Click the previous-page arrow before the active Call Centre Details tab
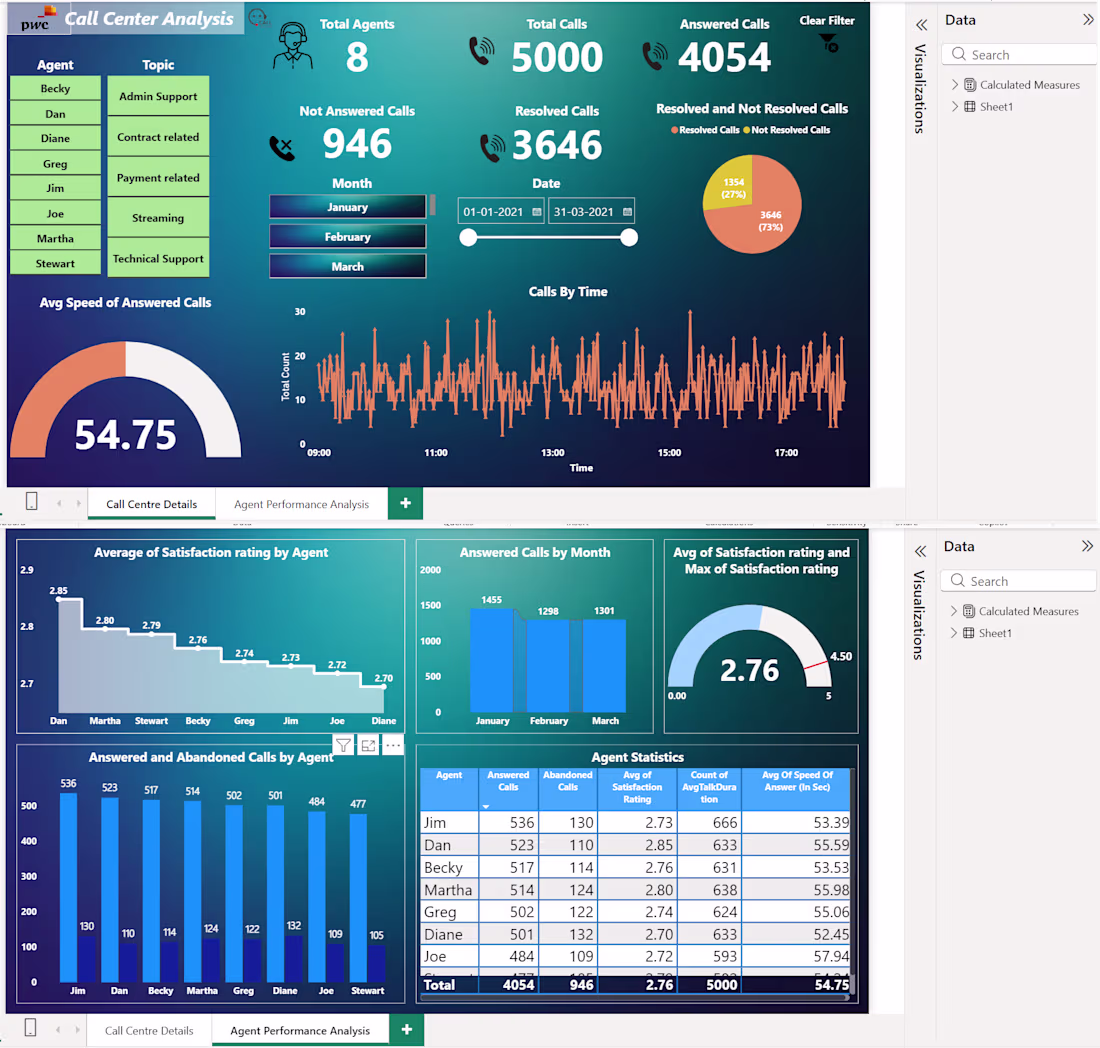 (x=59, y=503)
